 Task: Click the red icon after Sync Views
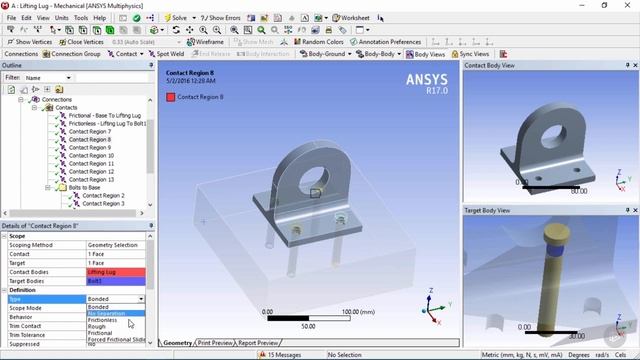[503, 54]
